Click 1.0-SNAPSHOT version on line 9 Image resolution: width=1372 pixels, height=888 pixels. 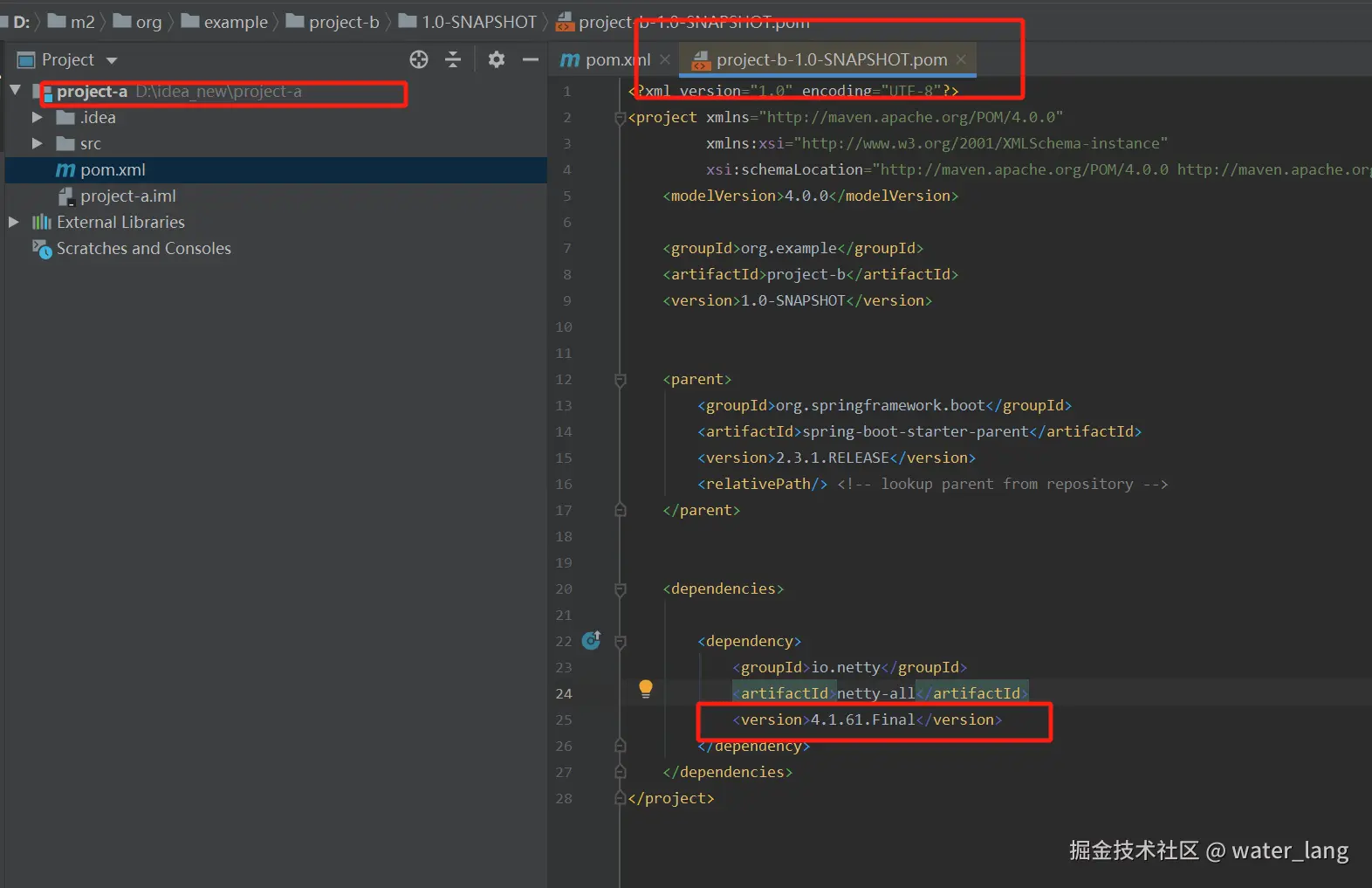point(793,300)
